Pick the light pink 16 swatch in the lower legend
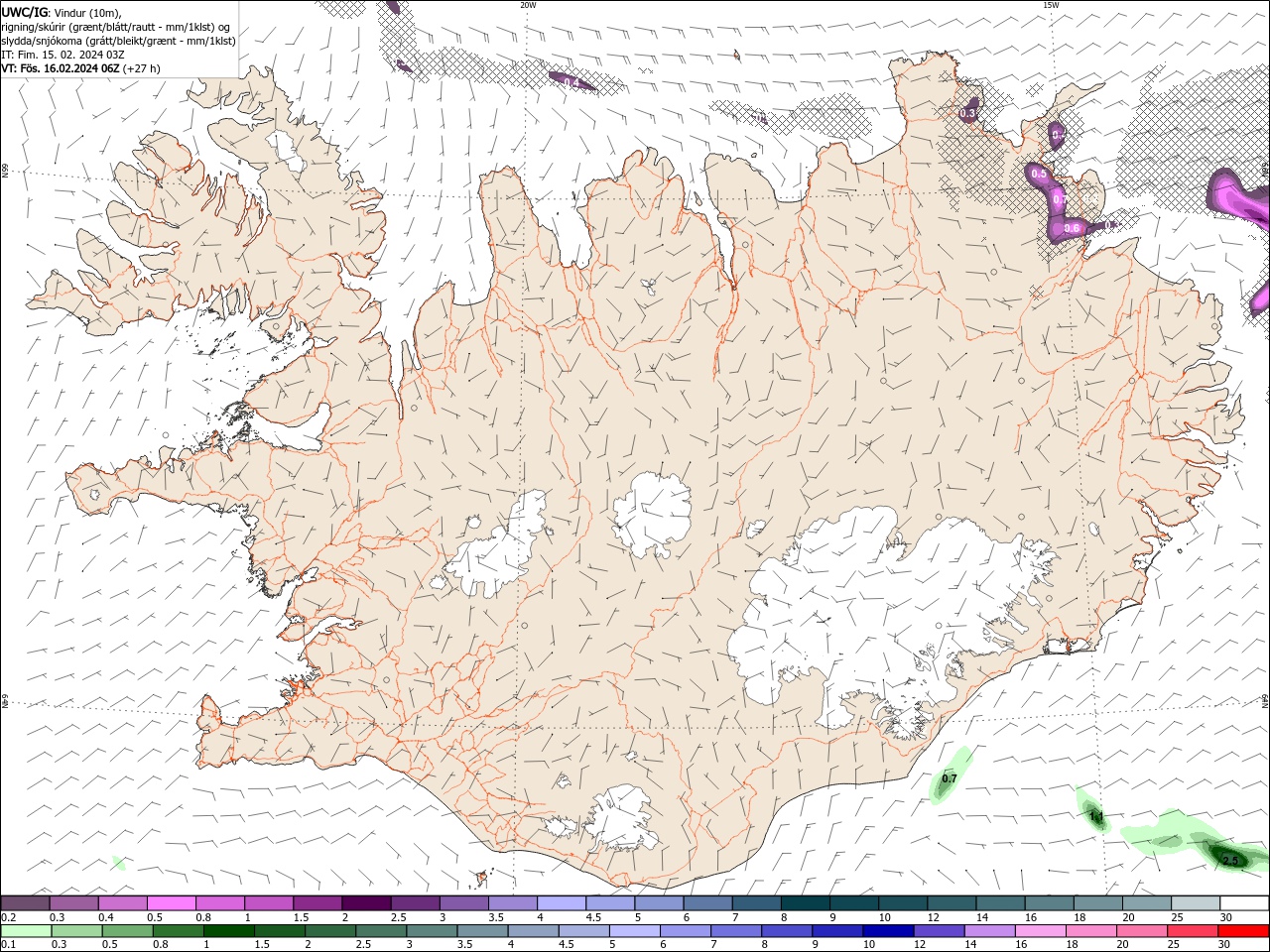The height and width of the screenshot is (952, 1270). (1039, 931)
